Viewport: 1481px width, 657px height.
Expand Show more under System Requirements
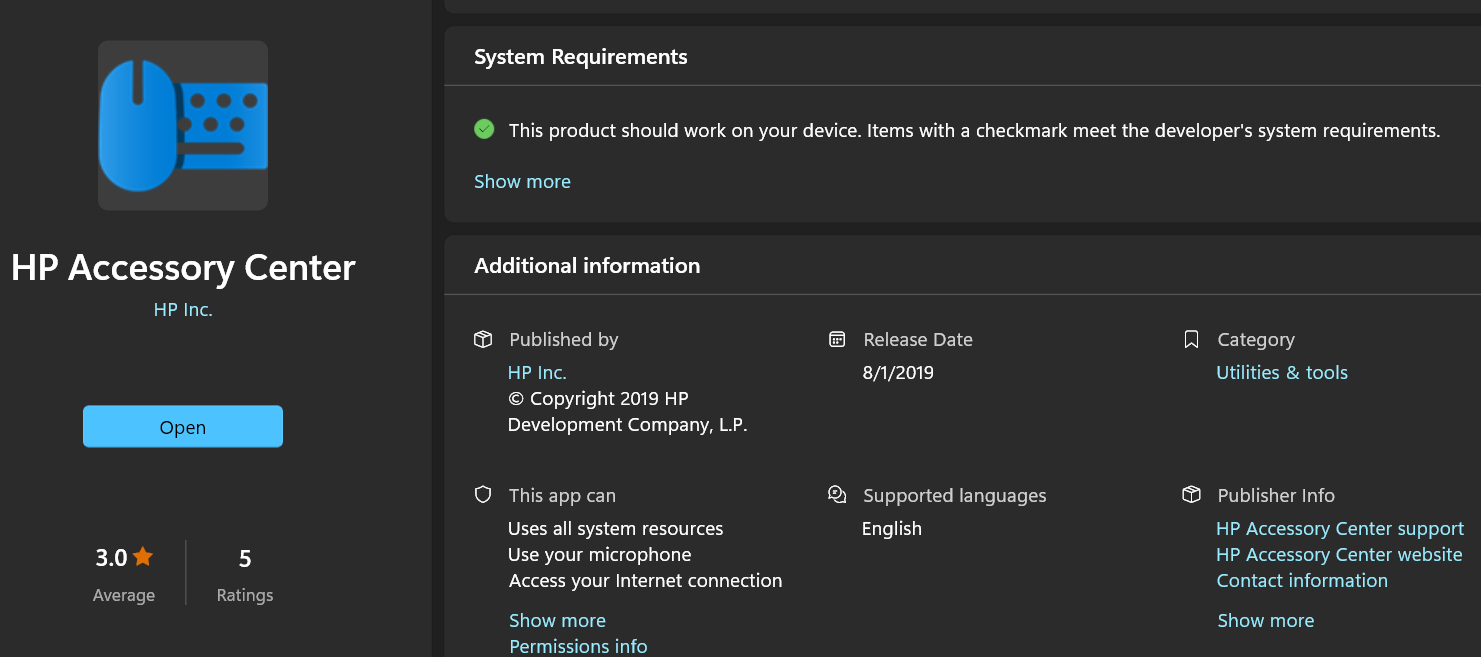522,181
